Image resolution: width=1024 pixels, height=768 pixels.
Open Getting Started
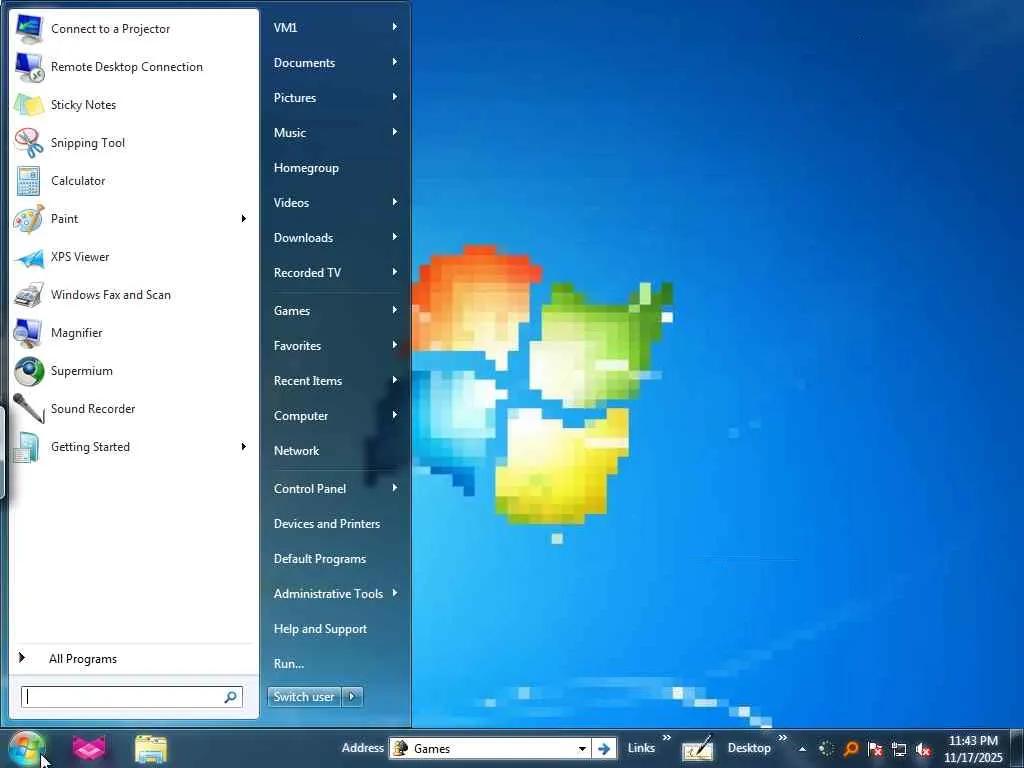pos(123,447)
